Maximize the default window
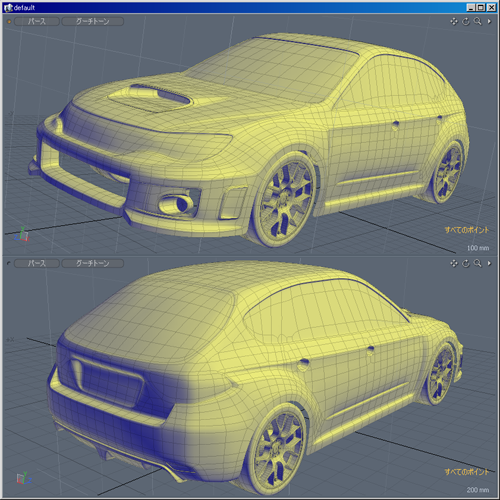Viewport: 500px width, 500px height. pyautogui.click(x=481, y=7)
